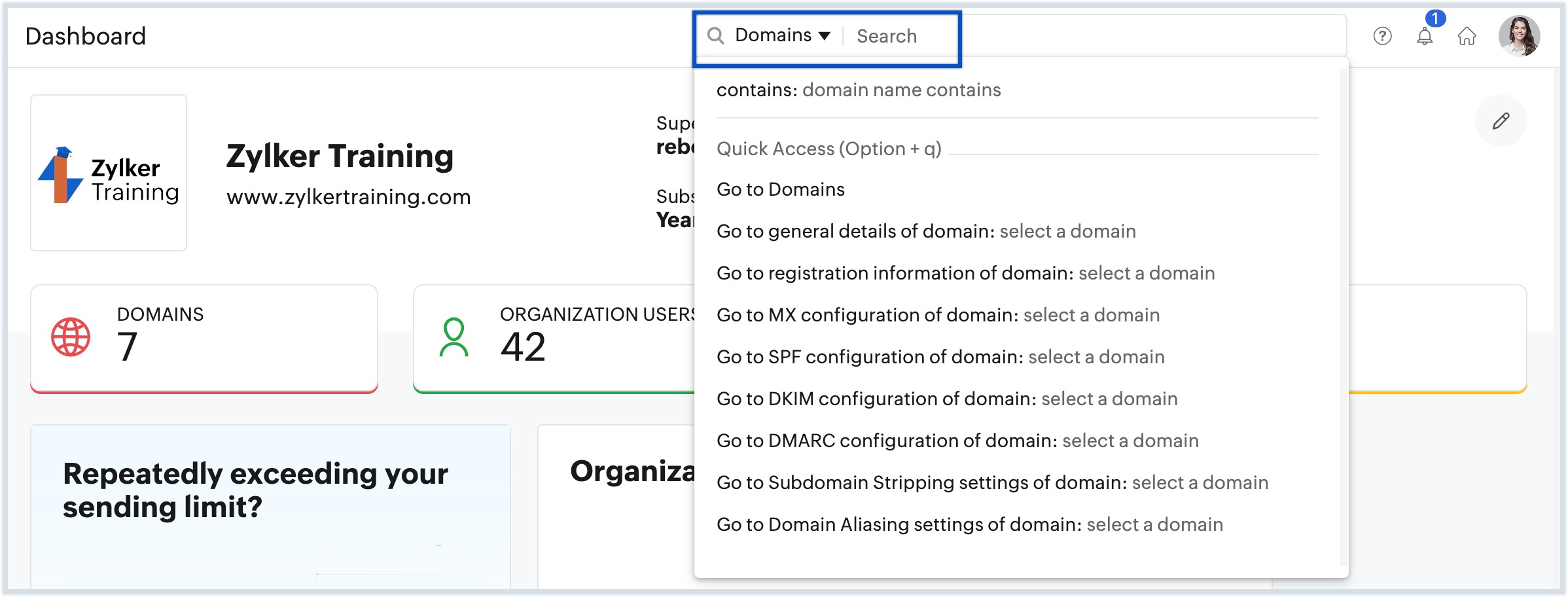Viewport: 1568px width, 597px height.
Task: Click the search magnifier icon
Action: click(x=715, y=36)
